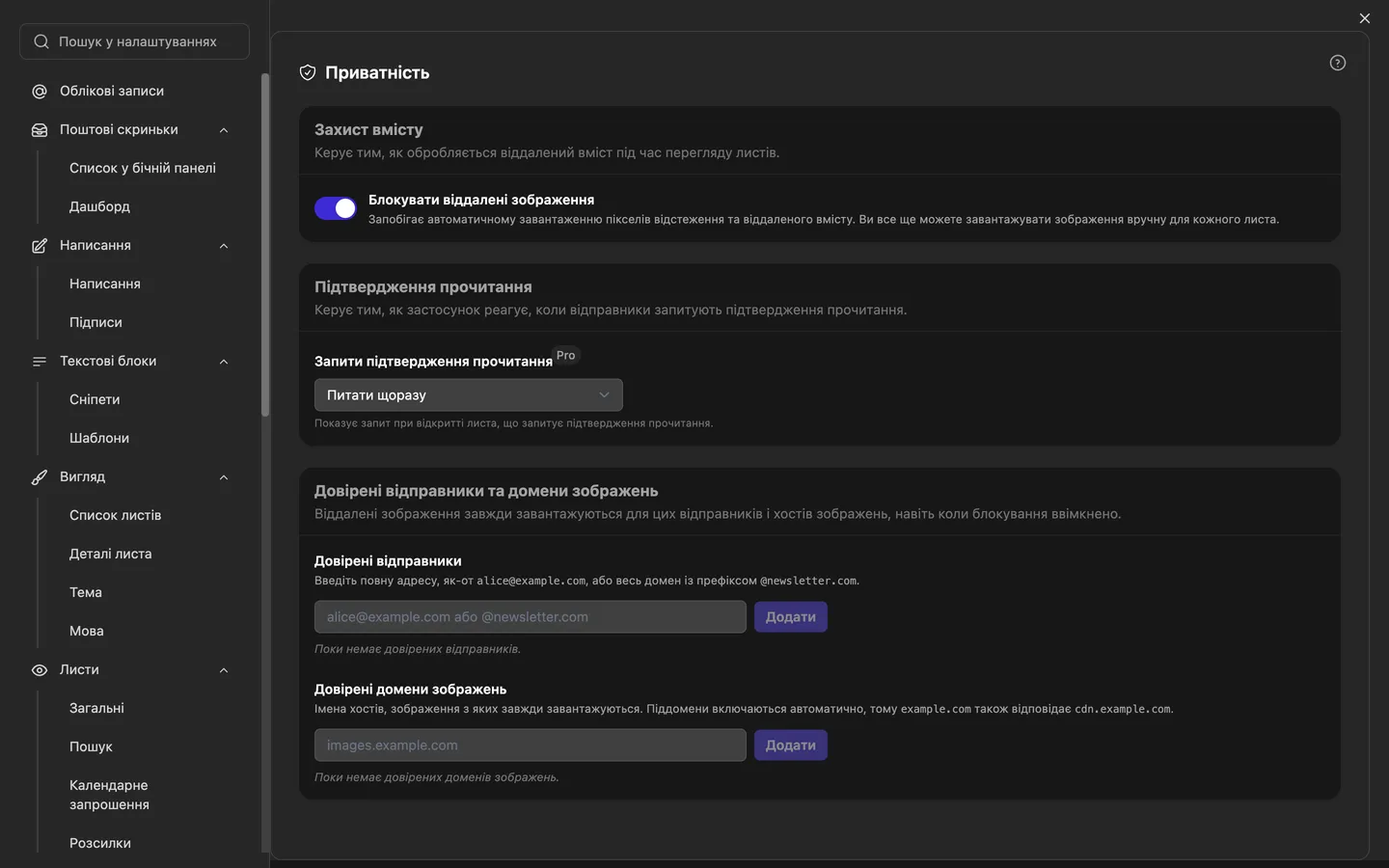Click the trusted senders email input field

531,617
